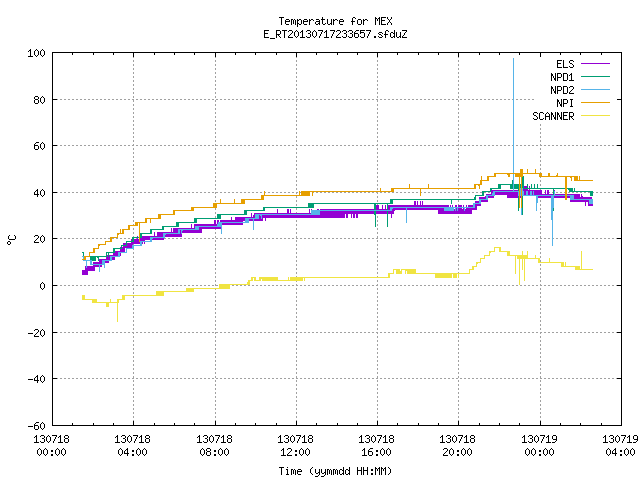Click the NPD1 legend label
Viewport: 640px width, 480px height.
tap(562, 77)
